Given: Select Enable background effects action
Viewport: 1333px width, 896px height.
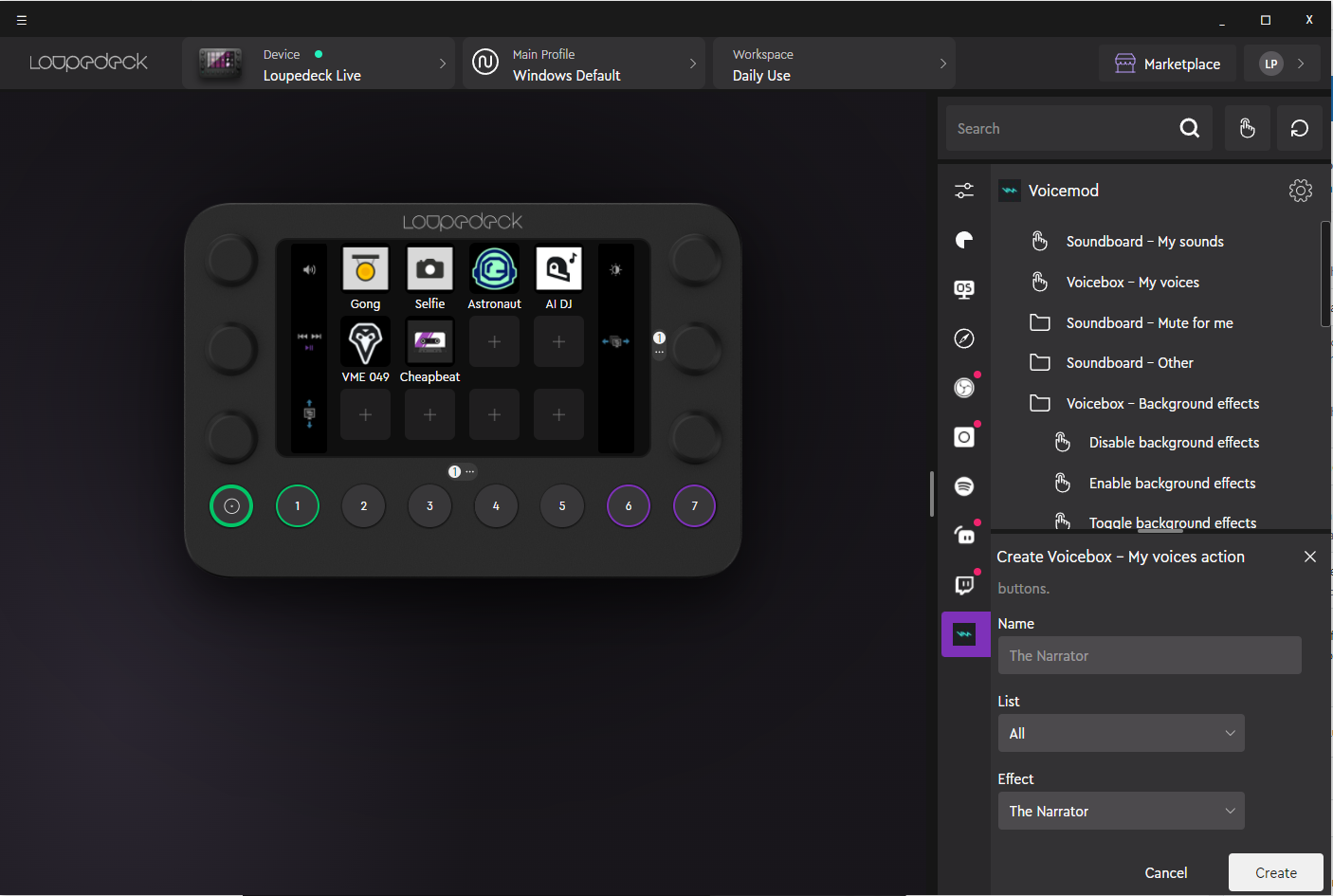Looking at the screenshot, I should pyautogui.click(x=1172, y=484).
